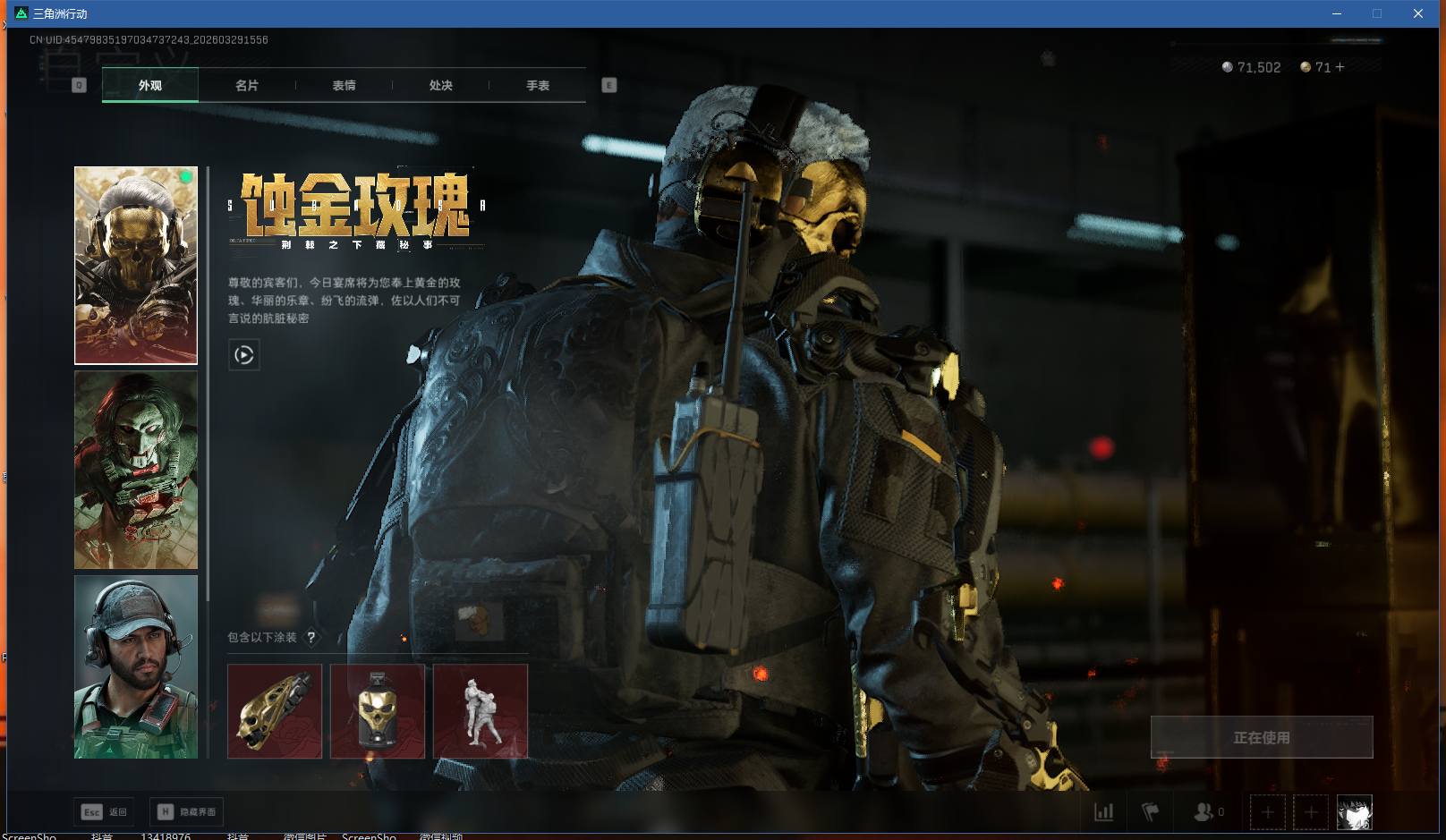This screenshot has height=840, width=1446.
Task: Select the bearded soldier with cap thumbnail
Action: (136, 666)
